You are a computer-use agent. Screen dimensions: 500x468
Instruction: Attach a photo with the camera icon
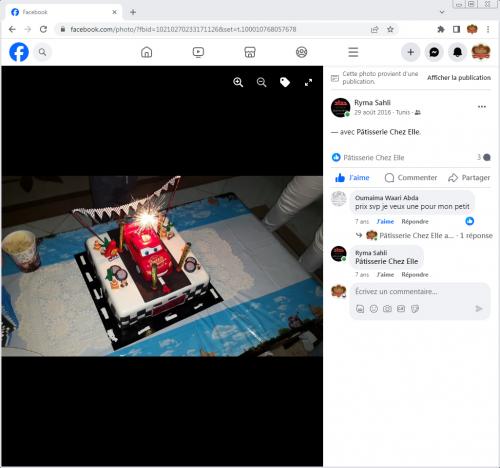pyautogui.click(x=387, y=309)
